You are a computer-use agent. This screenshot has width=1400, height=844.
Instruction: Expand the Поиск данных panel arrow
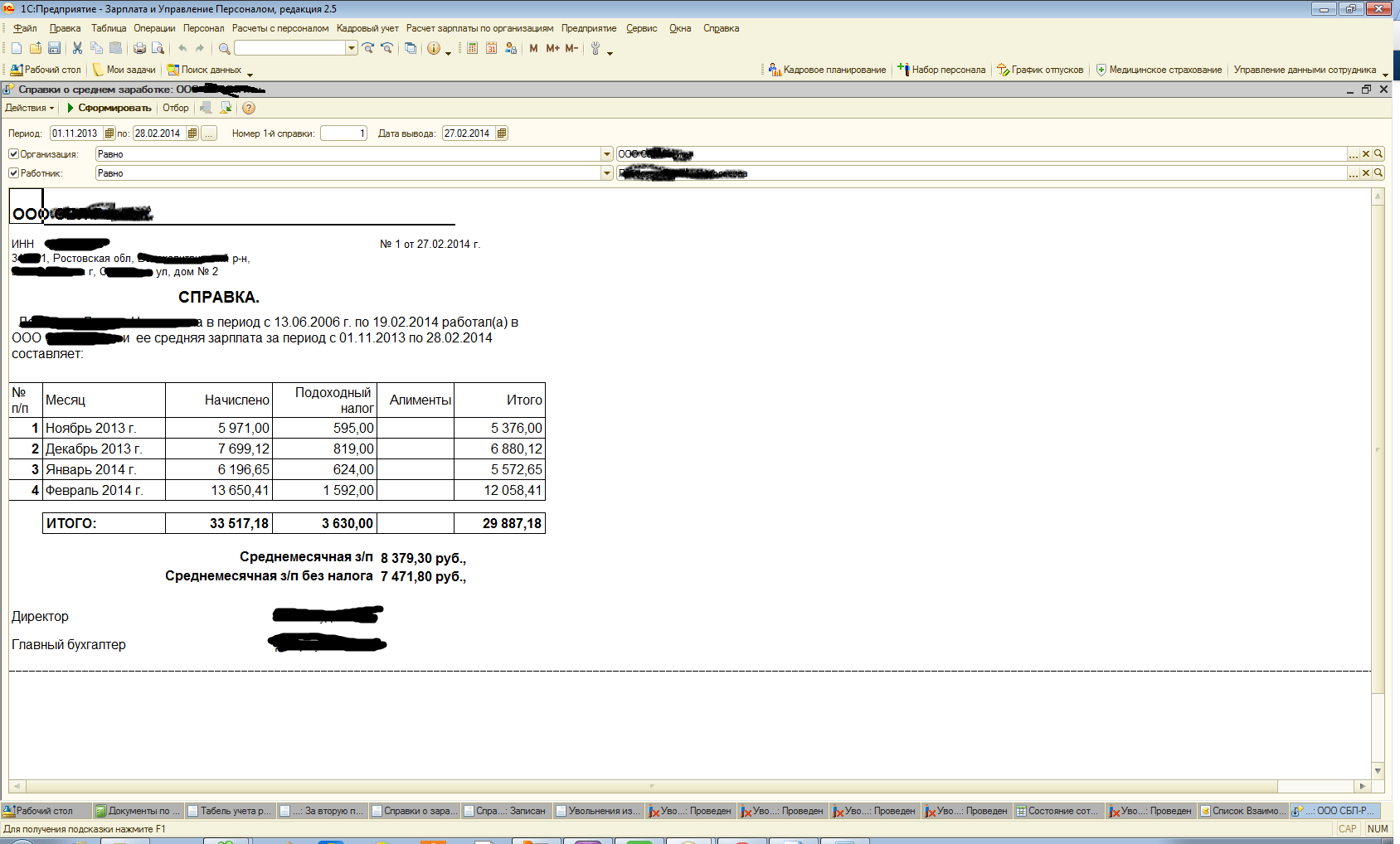pyautogui.click(x=250, y=73)
